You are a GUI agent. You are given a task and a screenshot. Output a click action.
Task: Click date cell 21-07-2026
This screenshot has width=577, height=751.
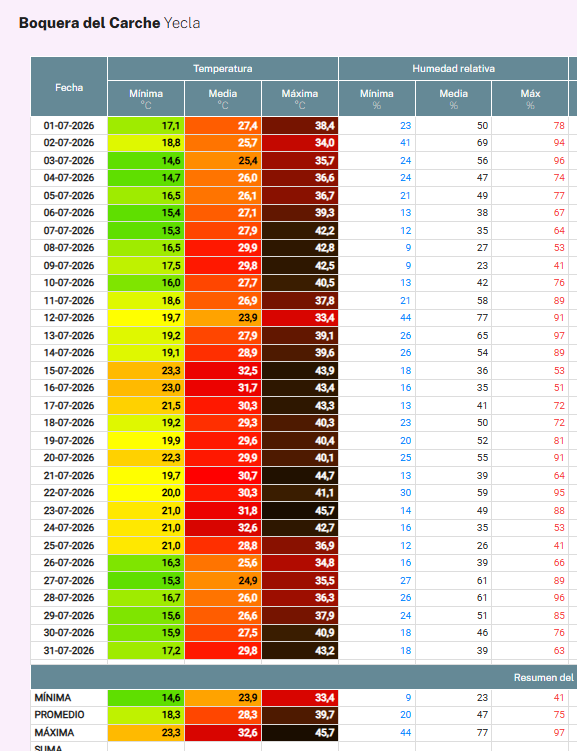(69, 475)
